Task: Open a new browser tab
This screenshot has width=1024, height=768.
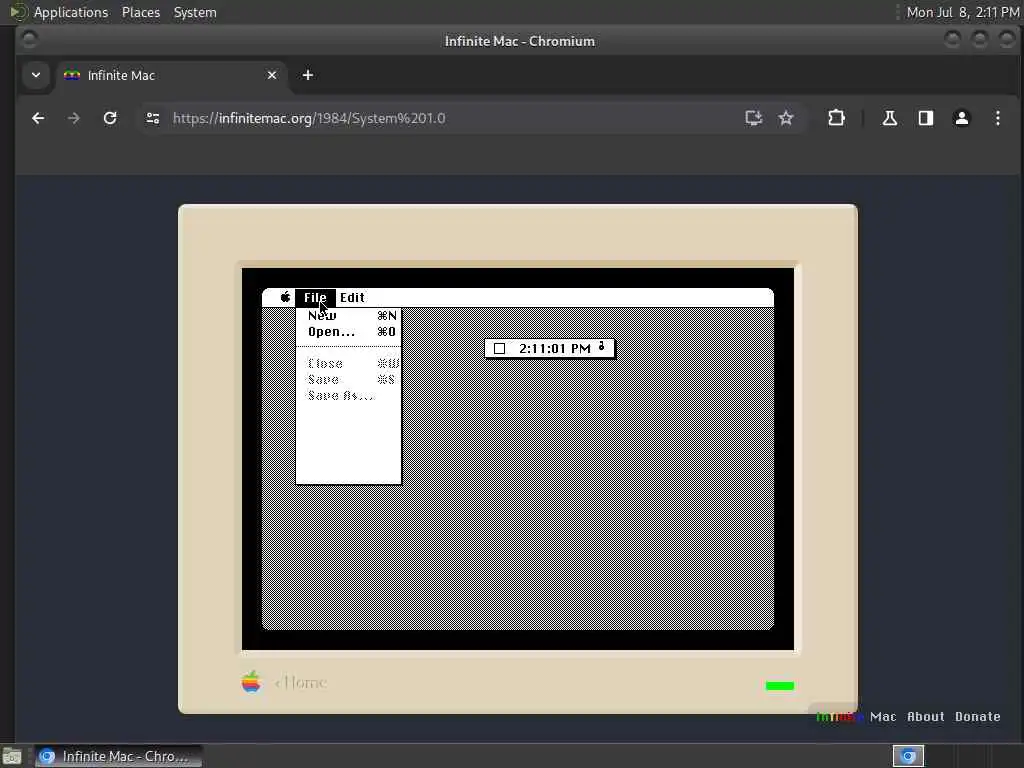Action: click(x=308, y=75)
